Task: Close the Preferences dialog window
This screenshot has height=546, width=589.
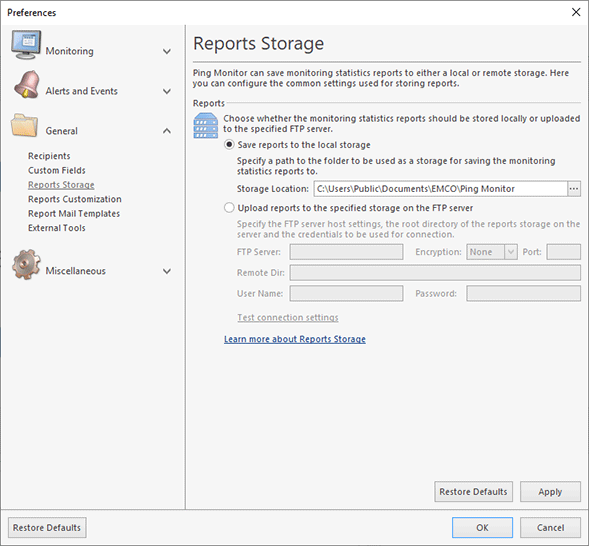Action: [576, 12]
